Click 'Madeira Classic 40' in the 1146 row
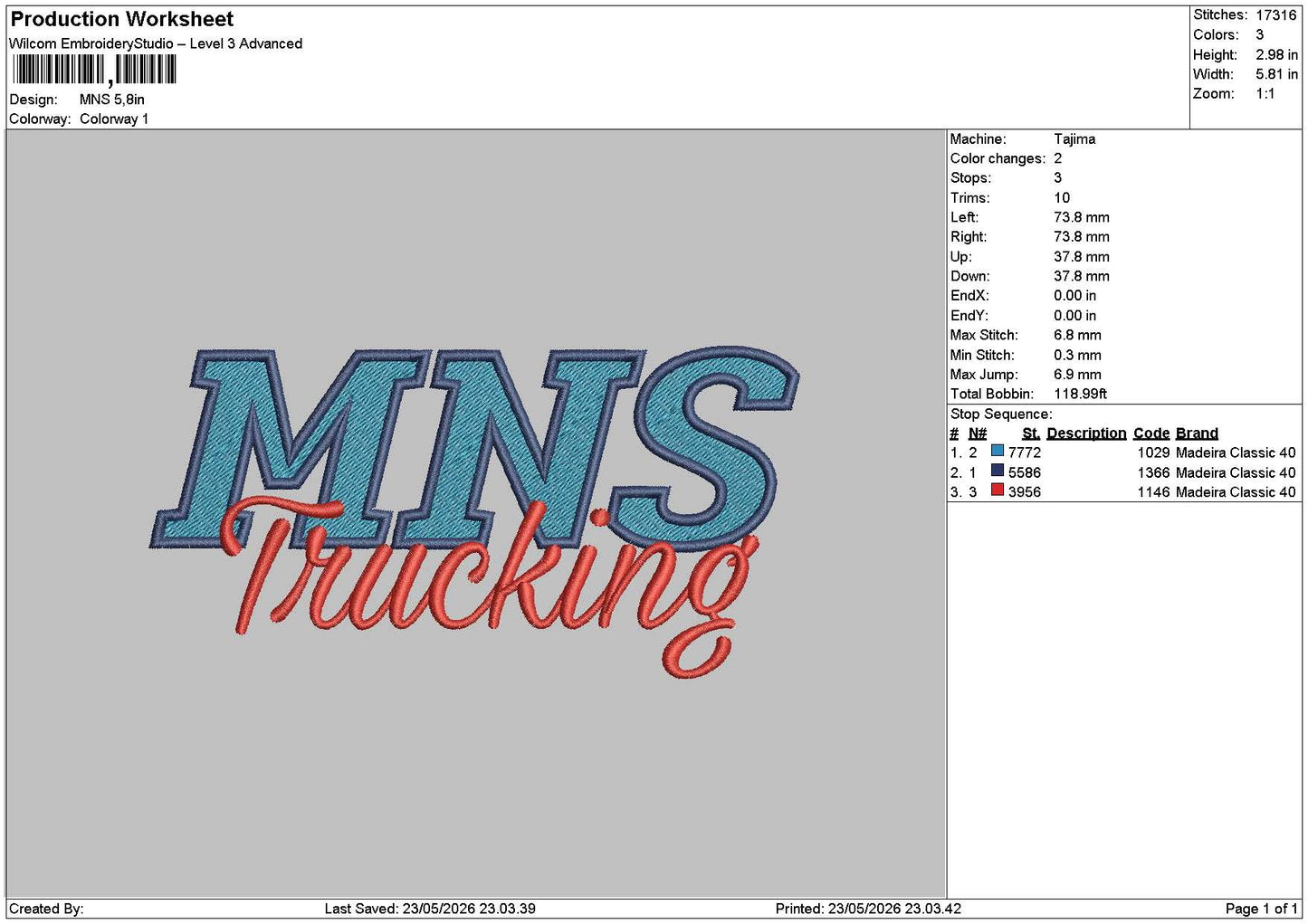1308x924 pixels. tap(1236, 492)
